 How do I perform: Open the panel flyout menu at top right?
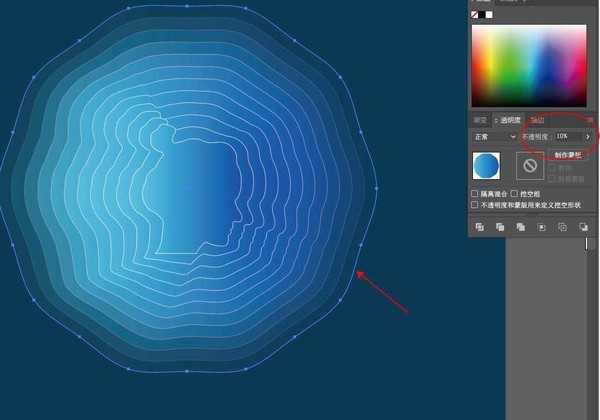coord(589,120)
